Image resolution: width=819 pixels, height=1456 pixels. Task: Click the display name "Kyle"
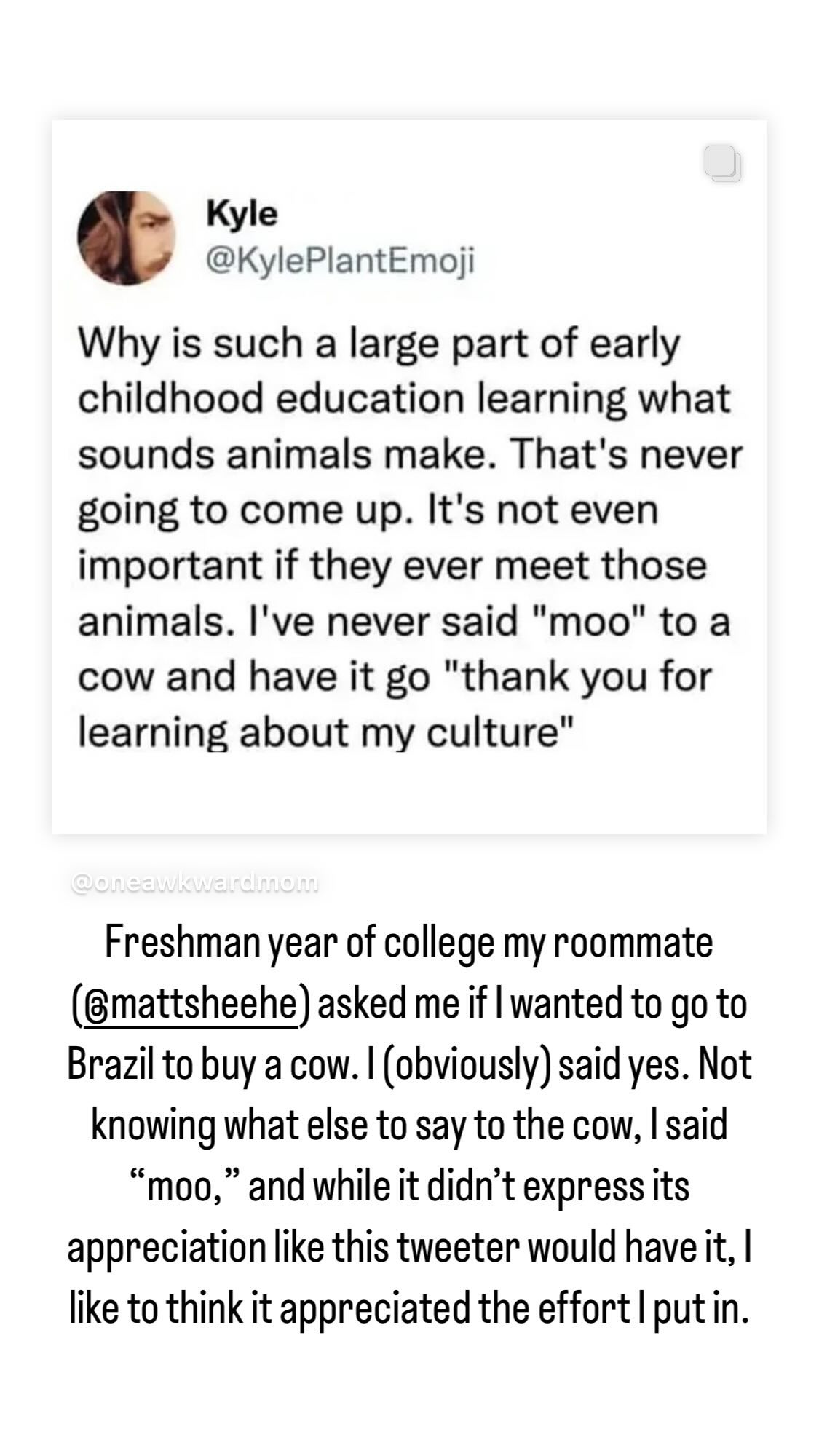tap(242, 214)
